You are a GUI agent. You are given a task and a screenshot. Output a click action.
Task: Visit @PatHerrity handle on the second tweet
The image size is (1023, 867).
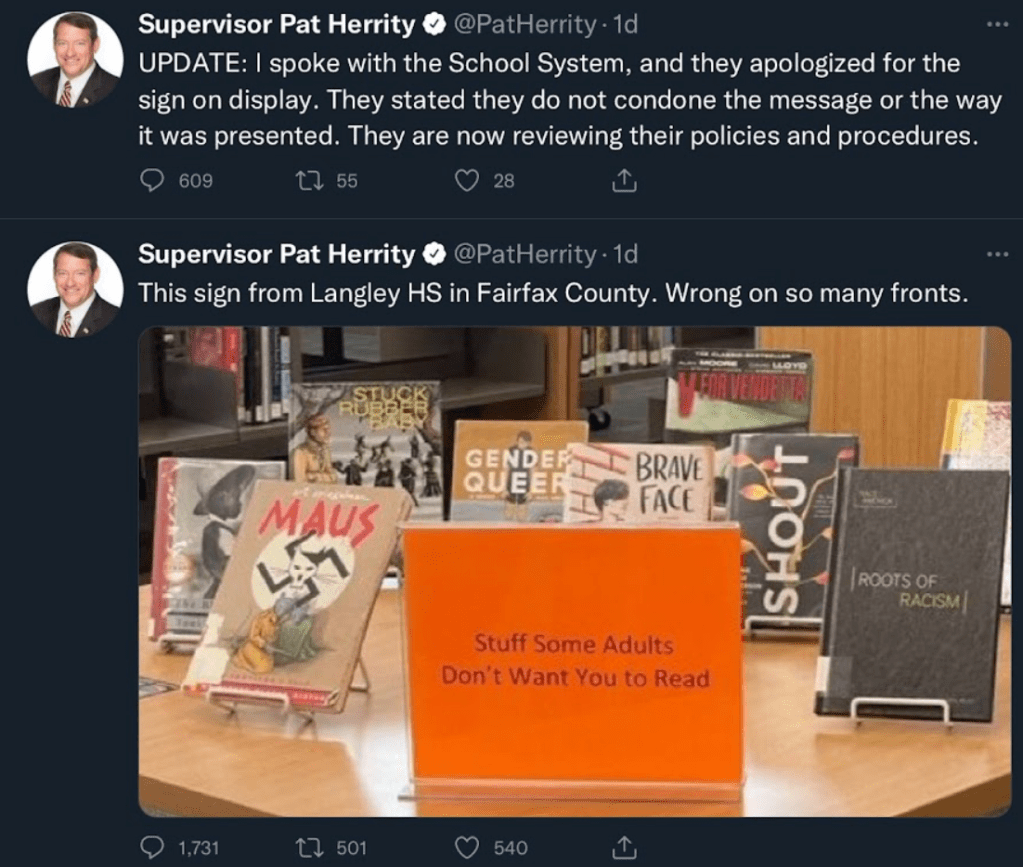tap(524, 254)
